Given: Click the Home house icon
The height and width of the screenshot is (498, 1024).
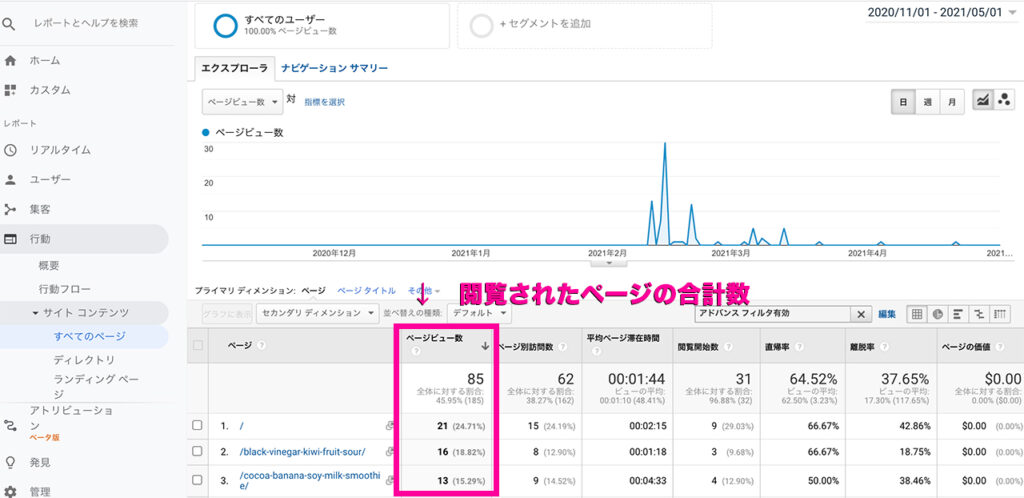Looking at the screenshot, I should [x=10, y=61].
